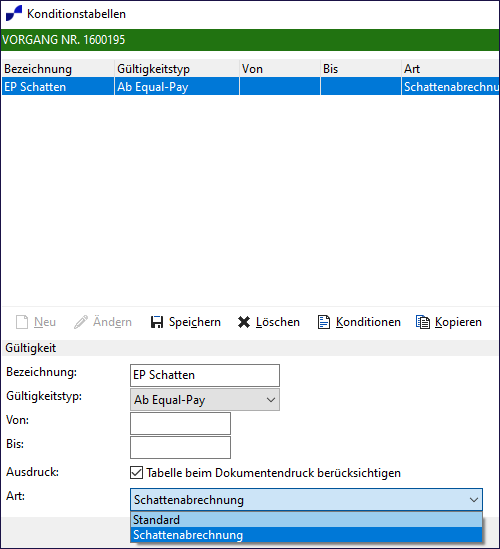Click the Konditionstabellen app logo icon
Screen dimensions: 500x549
(x=14, y=13)
